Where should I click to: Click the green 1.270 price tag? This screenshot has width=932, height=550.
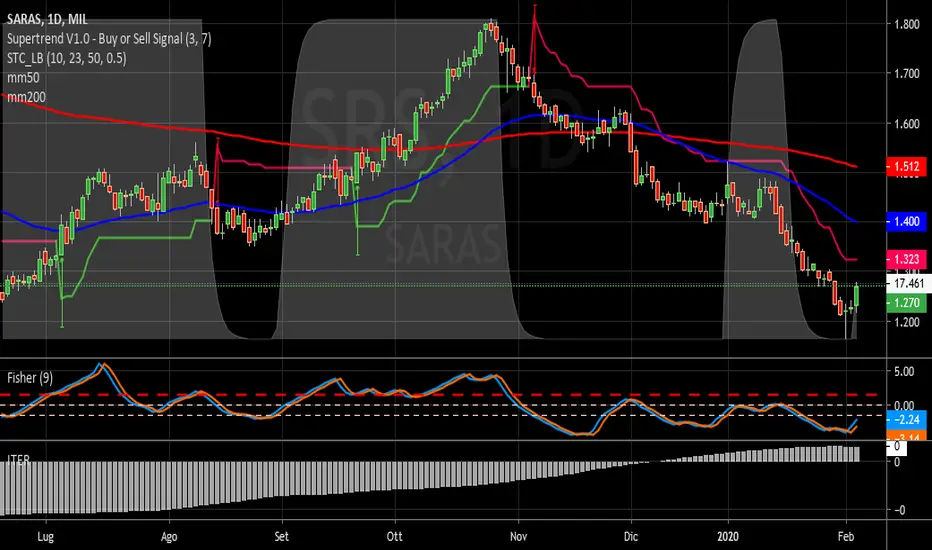pos(906,303)
